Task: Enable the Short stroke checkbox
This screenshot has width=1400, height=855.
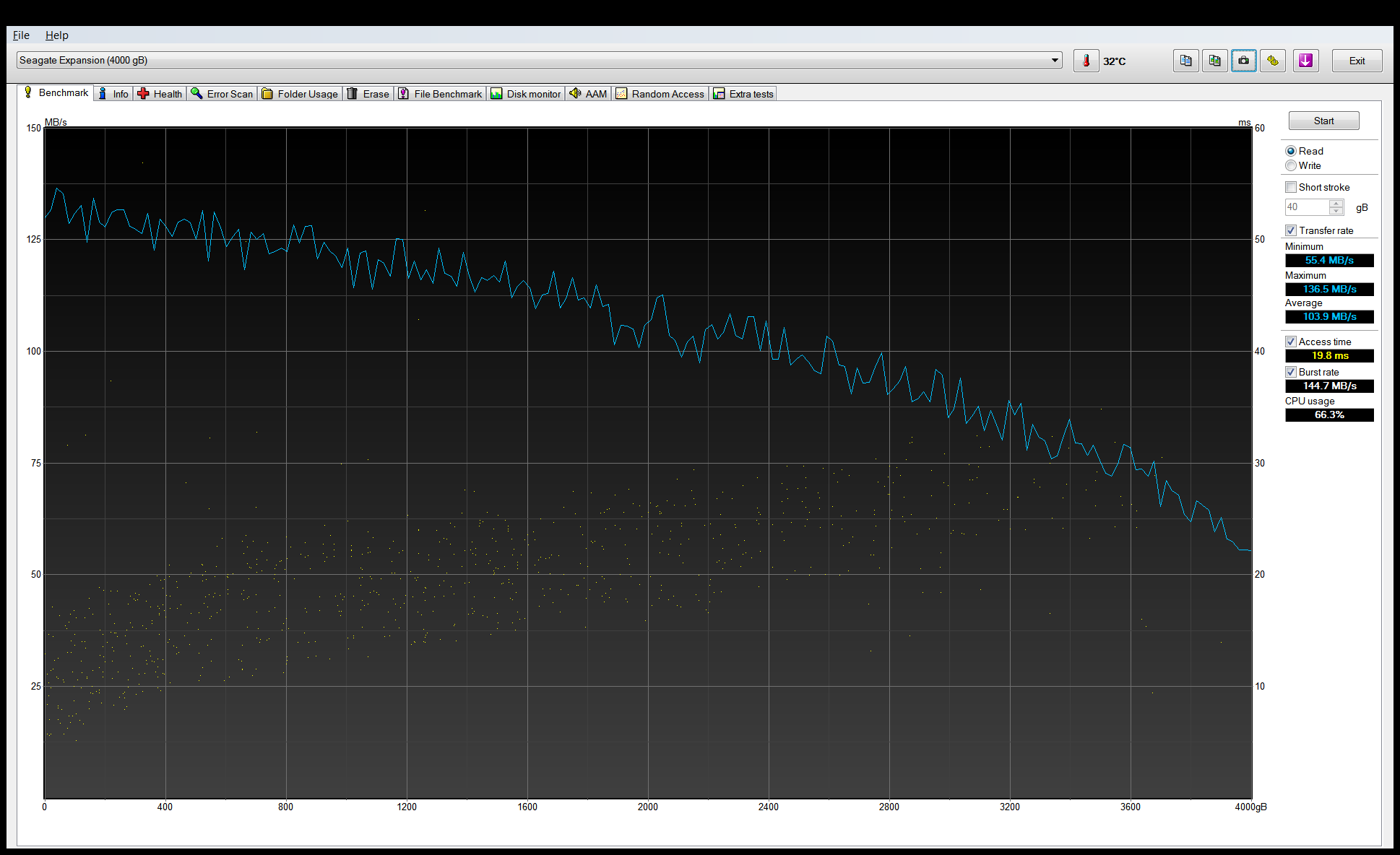Action: [1291, 187]
